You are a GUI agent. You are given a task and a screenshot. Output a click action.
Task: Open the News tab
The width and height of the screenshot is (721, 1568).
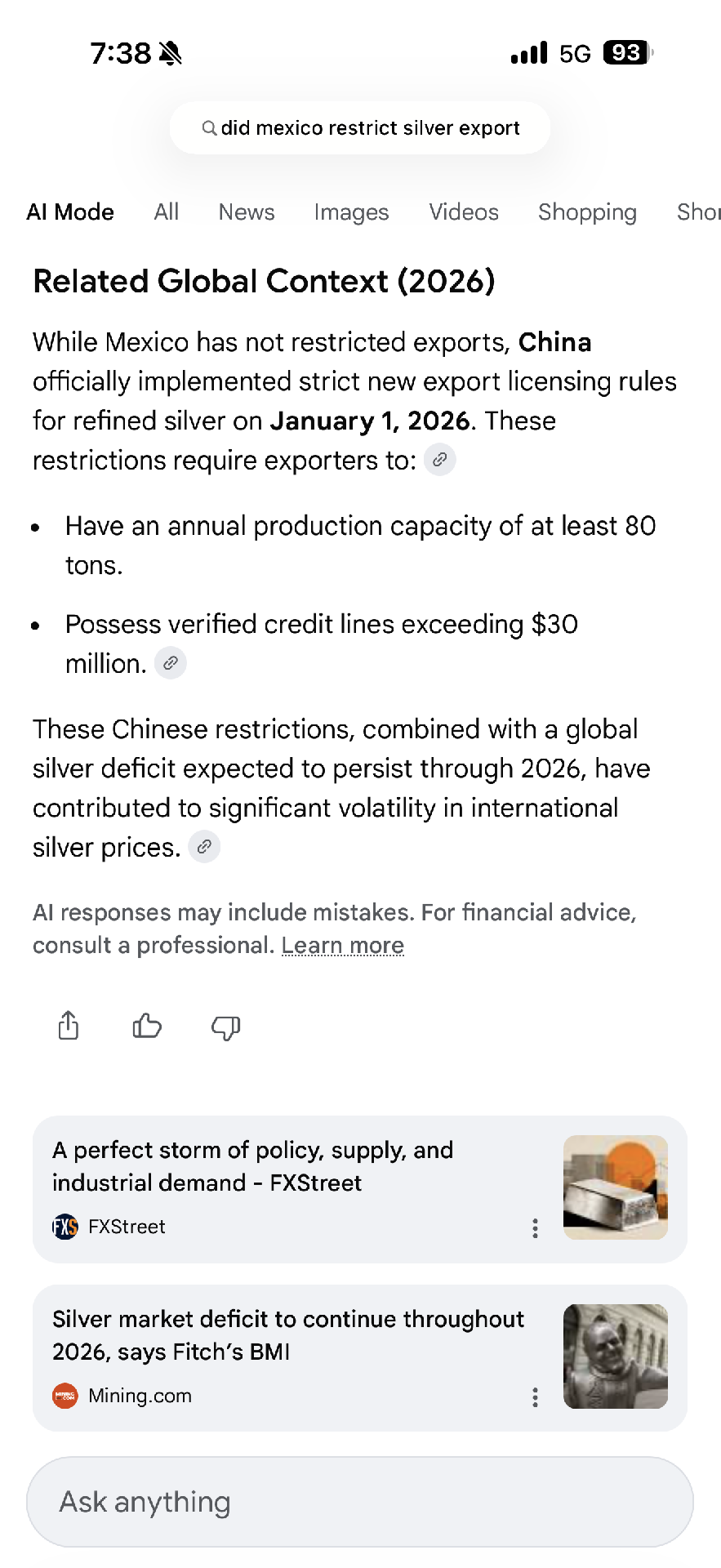pyautogui.click(x=247, y=212)
